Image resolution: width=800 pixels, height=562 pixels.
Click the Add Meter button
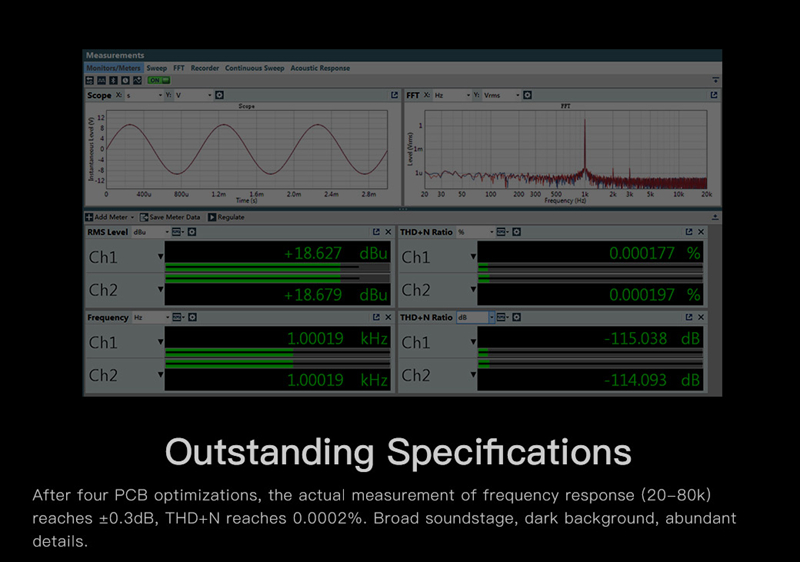coord(110,217)
